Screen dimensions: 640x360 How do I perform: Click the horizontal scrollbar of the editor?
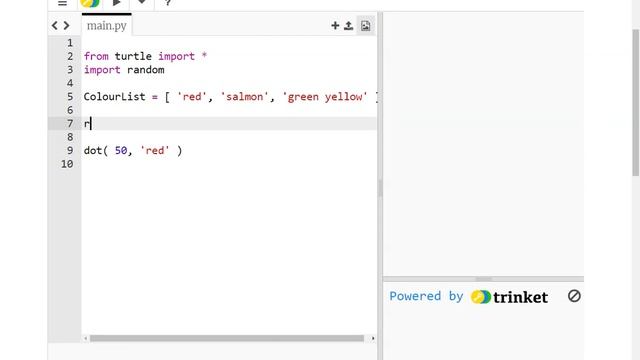[x=227, y=338]
